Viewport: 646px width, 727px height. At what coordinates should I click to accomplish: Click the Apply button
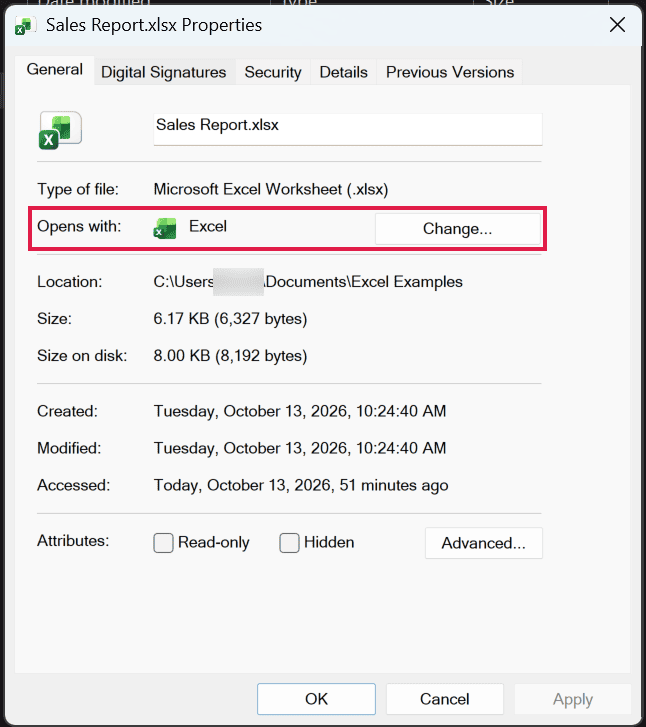pyautogui.click(x=573, y=699)
